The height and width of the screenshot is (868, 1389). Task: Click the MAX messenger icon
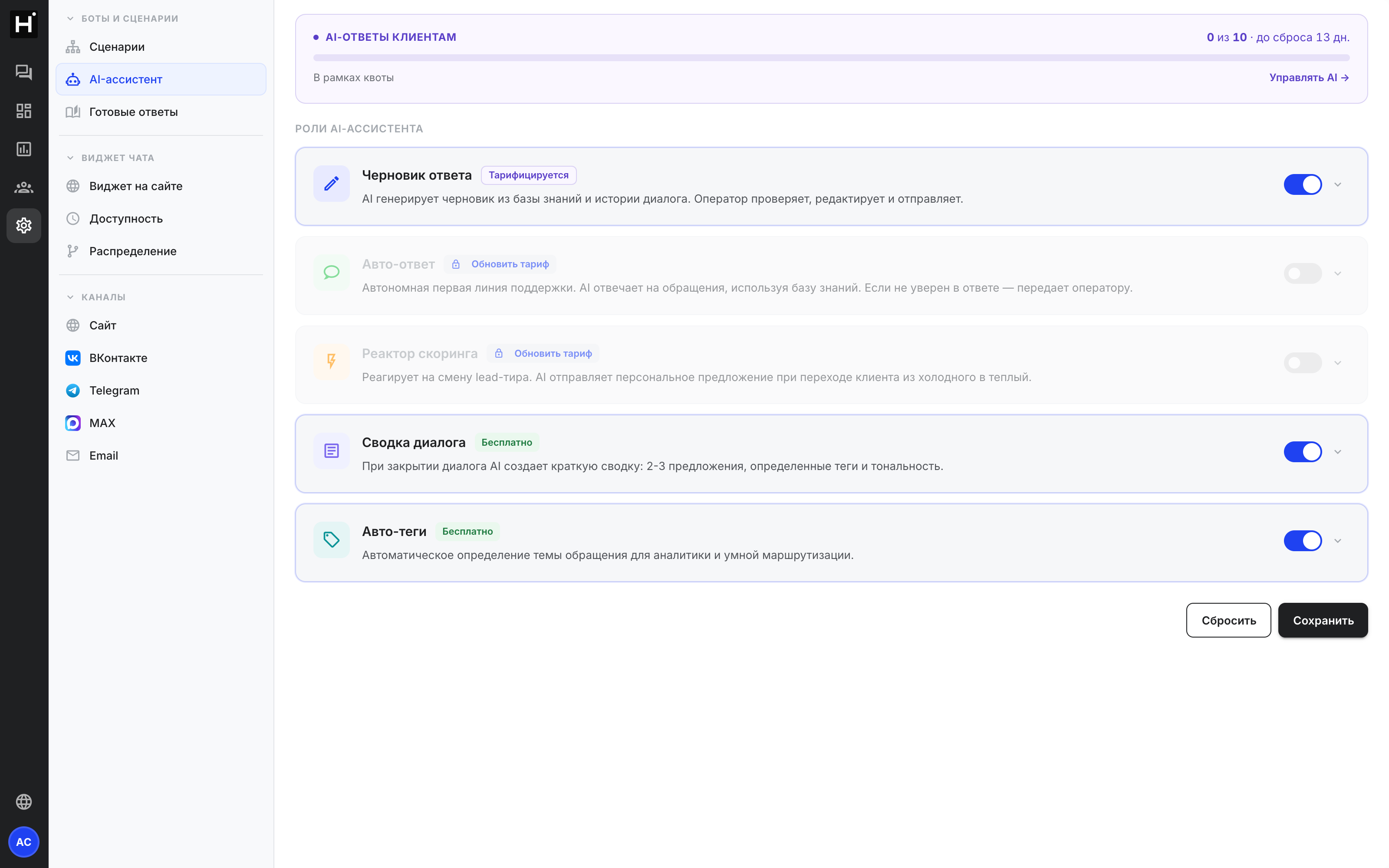pyautogui.click(x=73, y=423)
